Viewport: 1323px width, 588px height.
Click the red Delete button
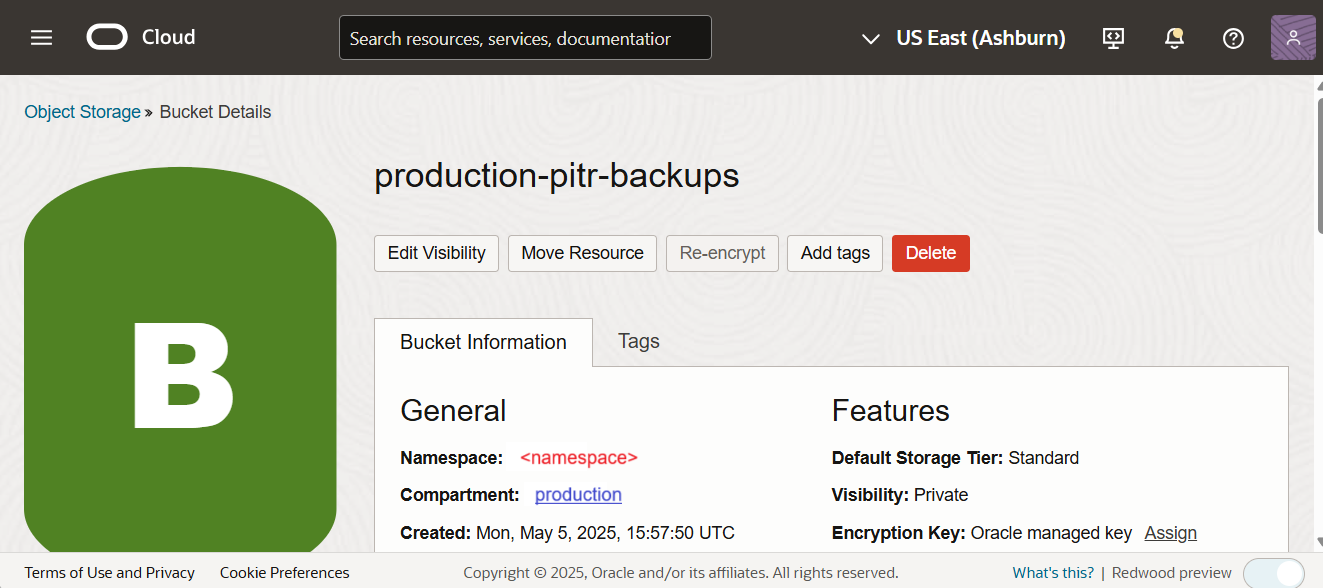[931, 253]
